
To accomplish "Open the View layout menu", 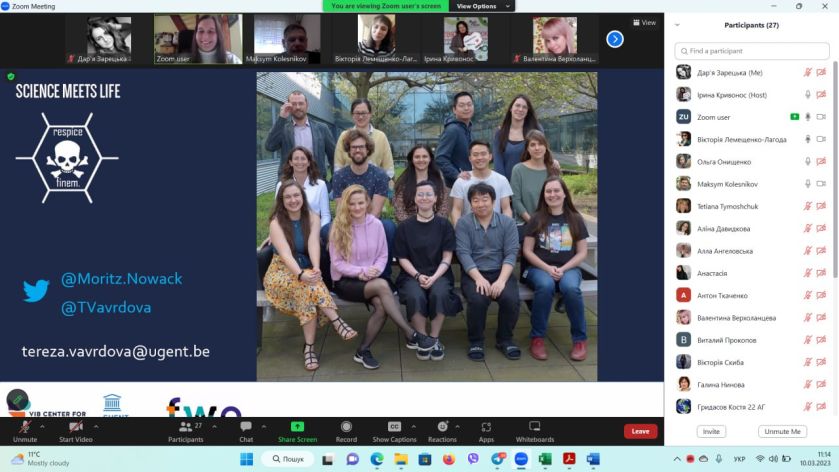I will pyautogui.click(x=644, y=22).
